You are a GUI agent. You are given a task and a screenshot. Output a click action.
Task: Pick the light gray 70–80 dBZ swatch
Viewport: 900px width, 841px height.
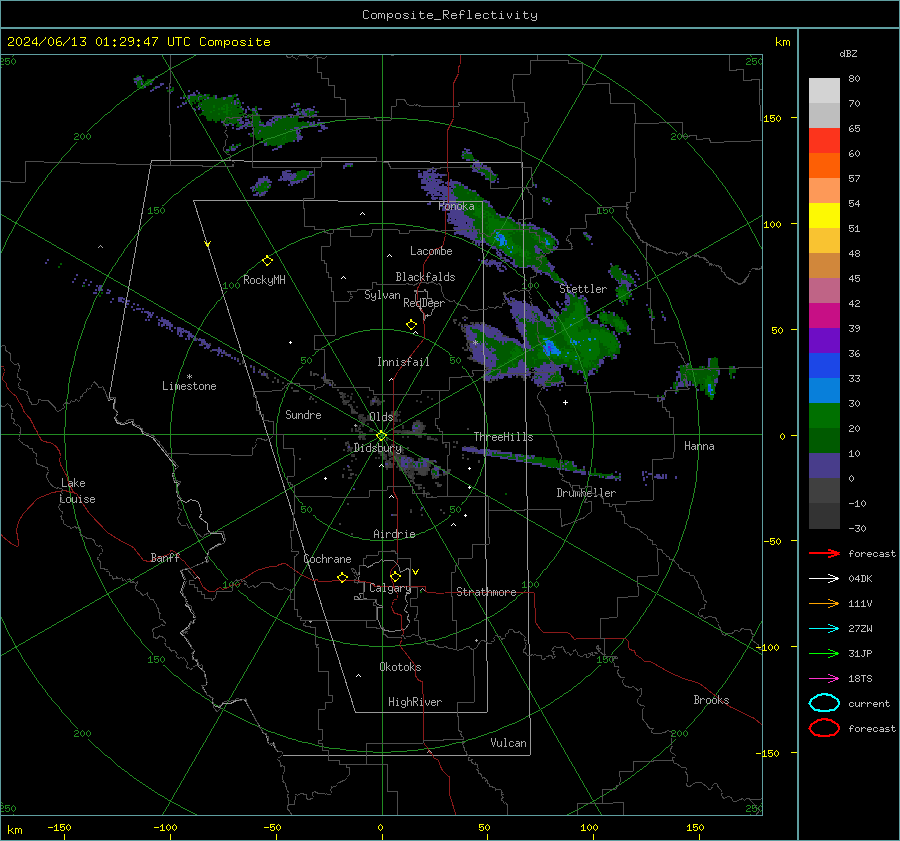(824, 90)
